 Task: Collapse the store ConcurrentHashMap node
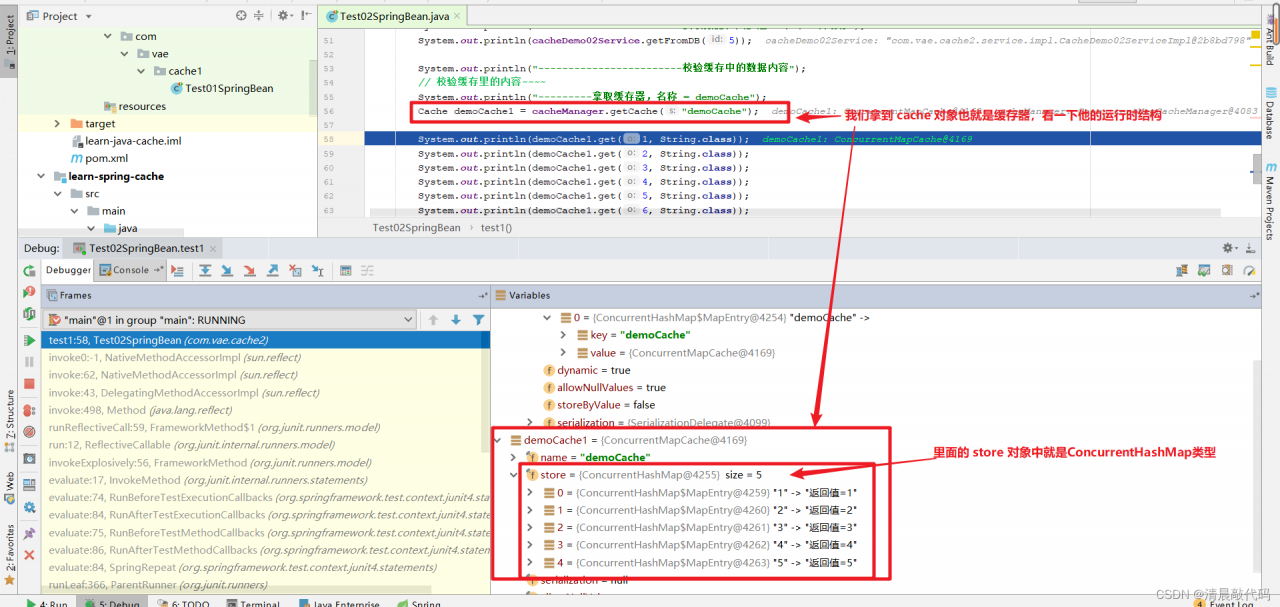click(x=515, y=475)
